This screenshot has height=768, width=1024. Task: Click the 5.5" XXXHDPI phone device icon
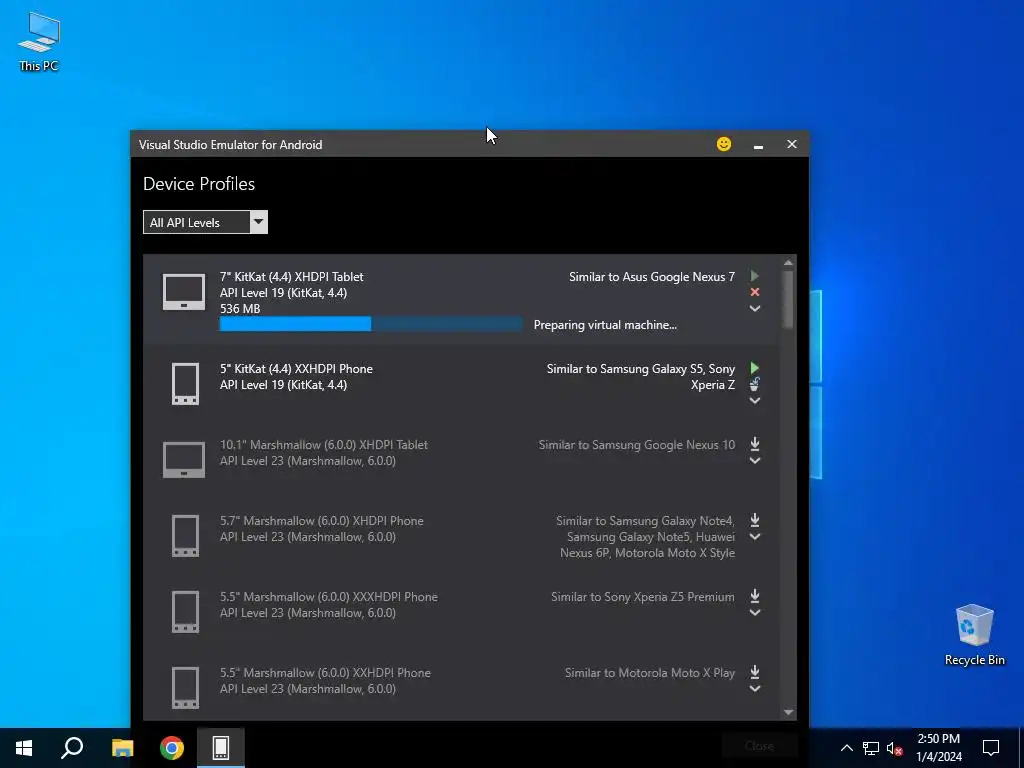[185, 612]
